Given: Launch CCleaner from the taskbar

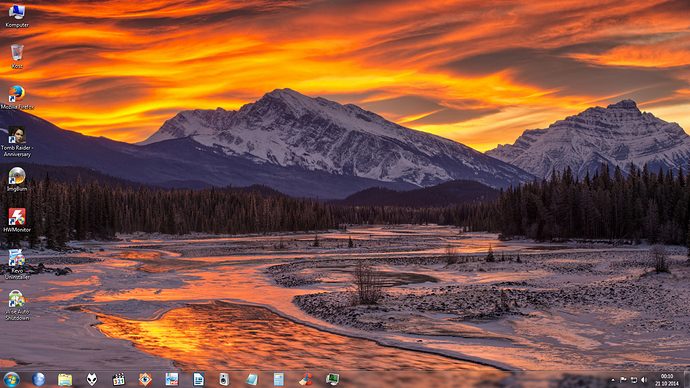Looking at the screenshot, I should (x=305, y=379).
